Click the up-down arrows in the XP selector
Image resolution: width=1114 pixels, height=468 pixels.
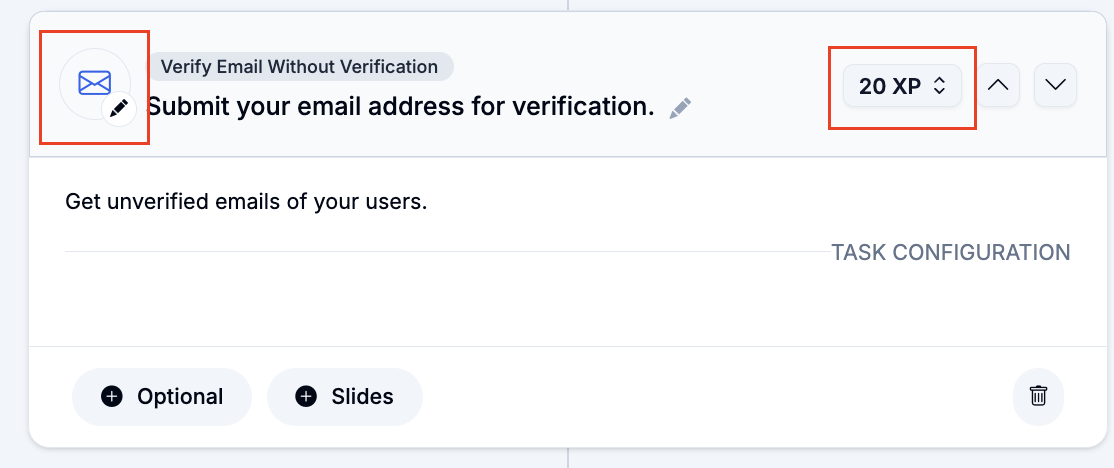[939, 86]
